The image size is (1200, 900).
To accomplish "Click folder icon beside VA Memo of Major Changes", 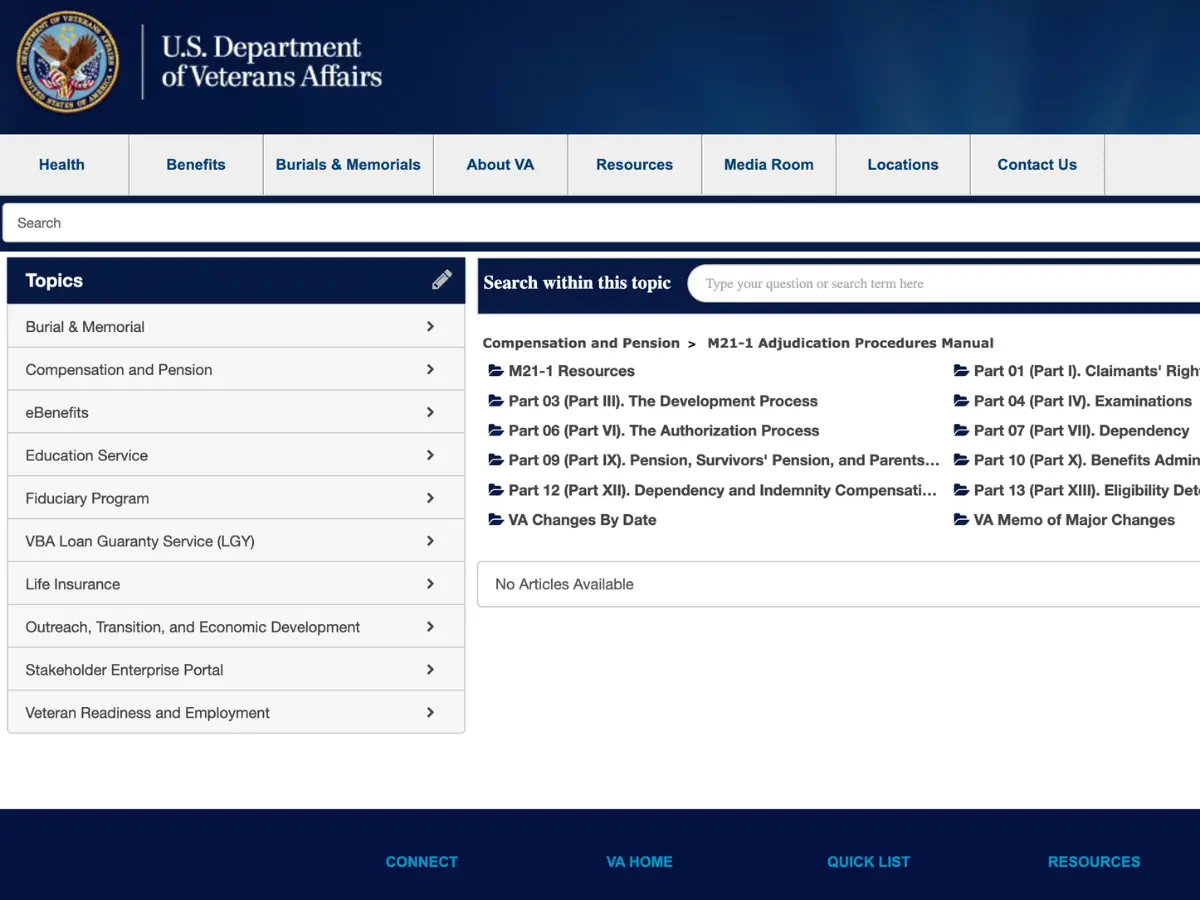I will pos(962,520).
